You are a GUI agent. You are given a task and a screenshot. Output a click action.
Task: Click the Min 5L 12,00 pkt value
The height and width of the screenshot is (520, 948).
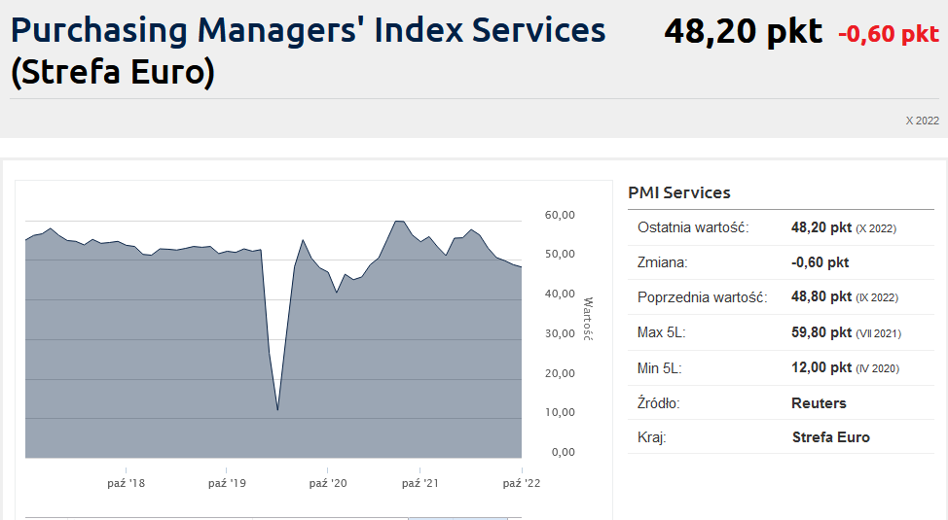(x=821, y=368)
